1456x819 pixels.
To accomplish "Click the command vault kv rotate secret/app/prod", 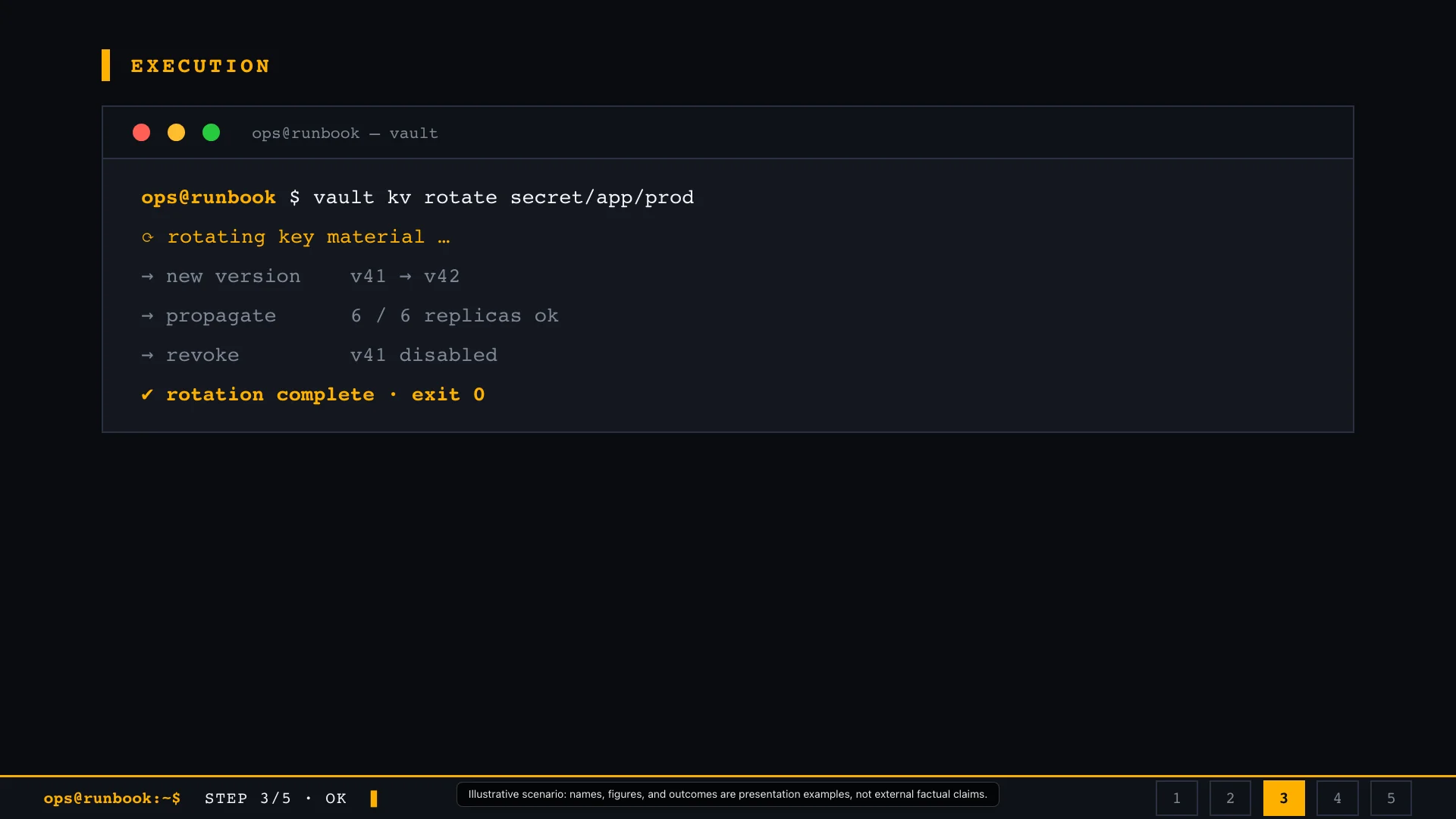I will pos(504,198).
